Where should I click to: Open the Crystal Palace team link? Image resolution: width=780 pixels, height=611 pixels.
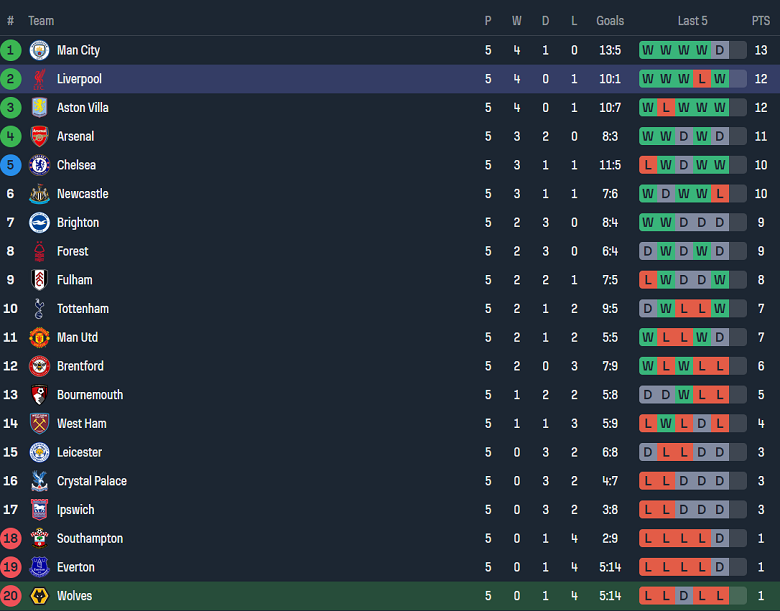pos(92,481)
